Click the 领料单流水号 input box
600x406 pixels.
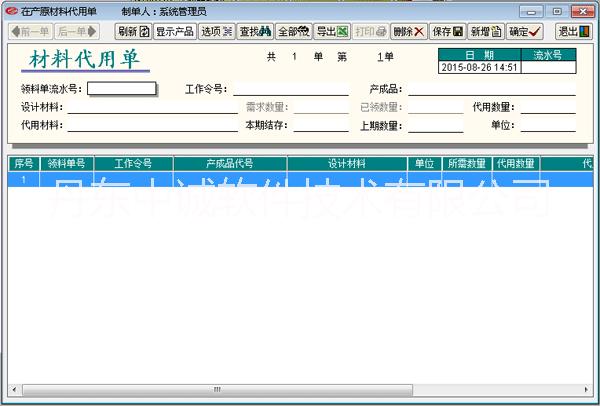[122, 89]
